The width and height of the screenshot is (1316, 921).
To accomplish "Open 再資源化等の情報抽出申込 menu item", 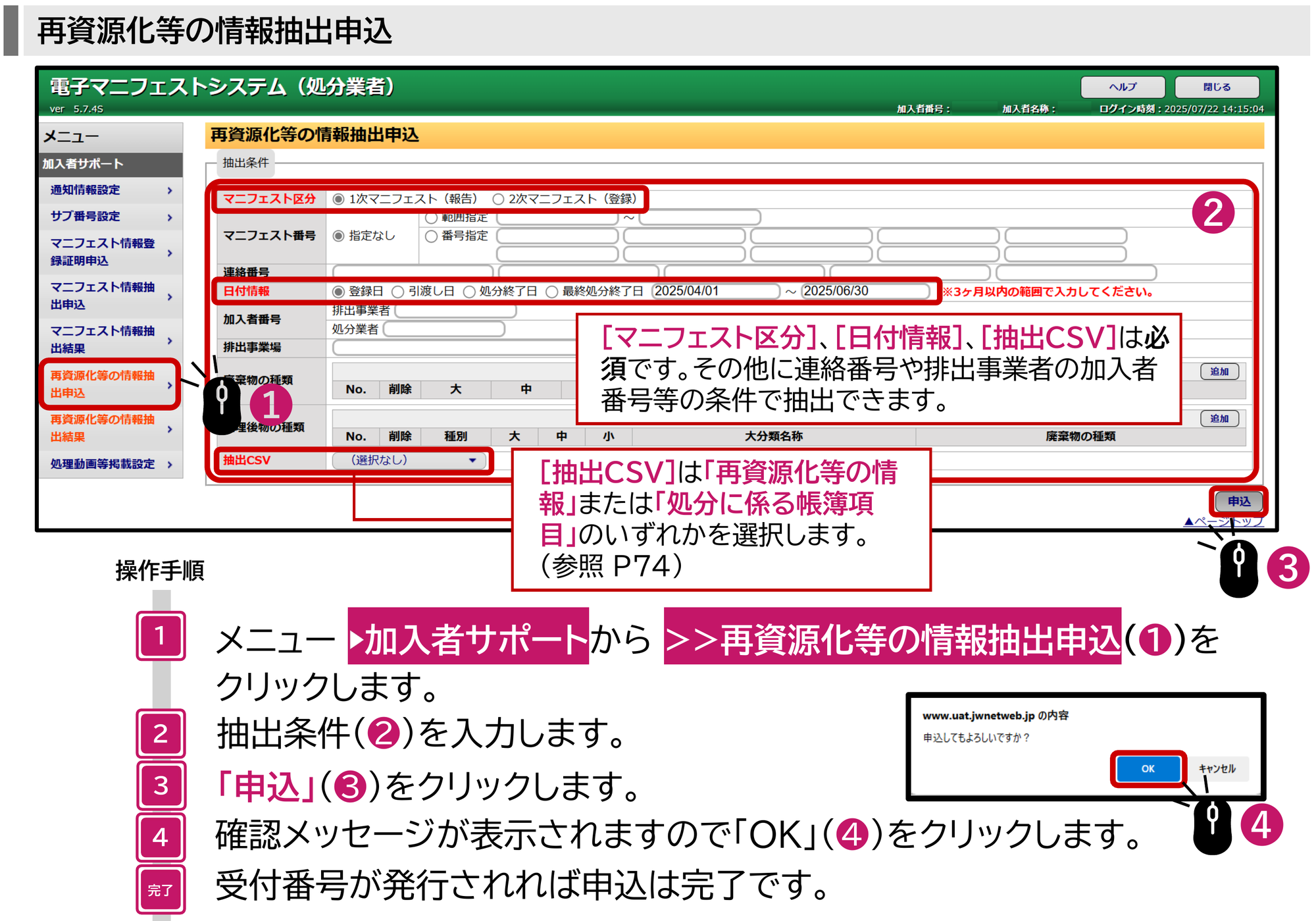I will point(109,384).
